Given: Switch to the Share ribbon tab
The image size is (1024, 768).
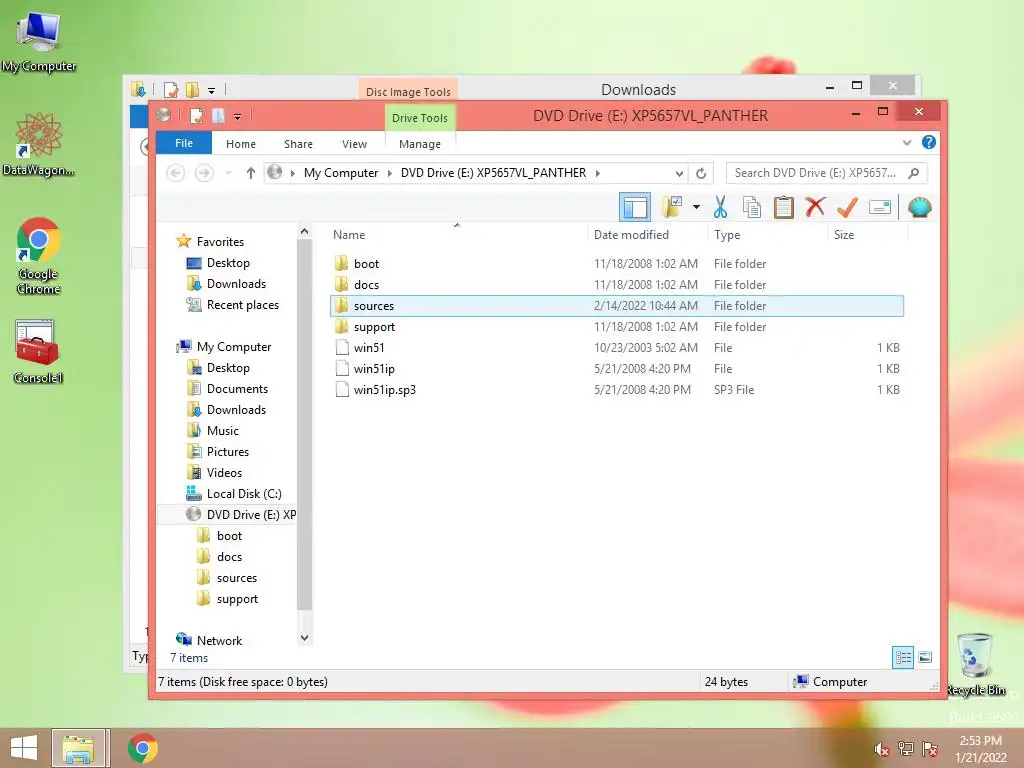Looking at the screenshot, I should tap(298, 144).
